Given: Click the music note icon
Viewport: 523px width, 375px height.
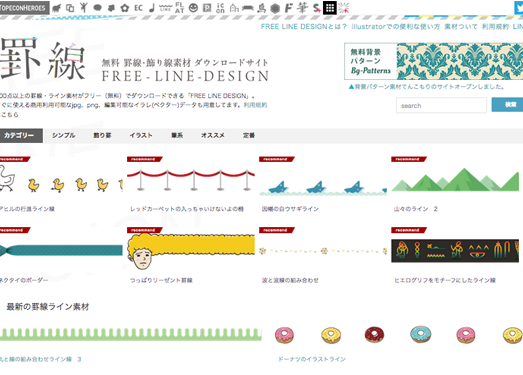Looking at the screenshot, I should [152, 8].
